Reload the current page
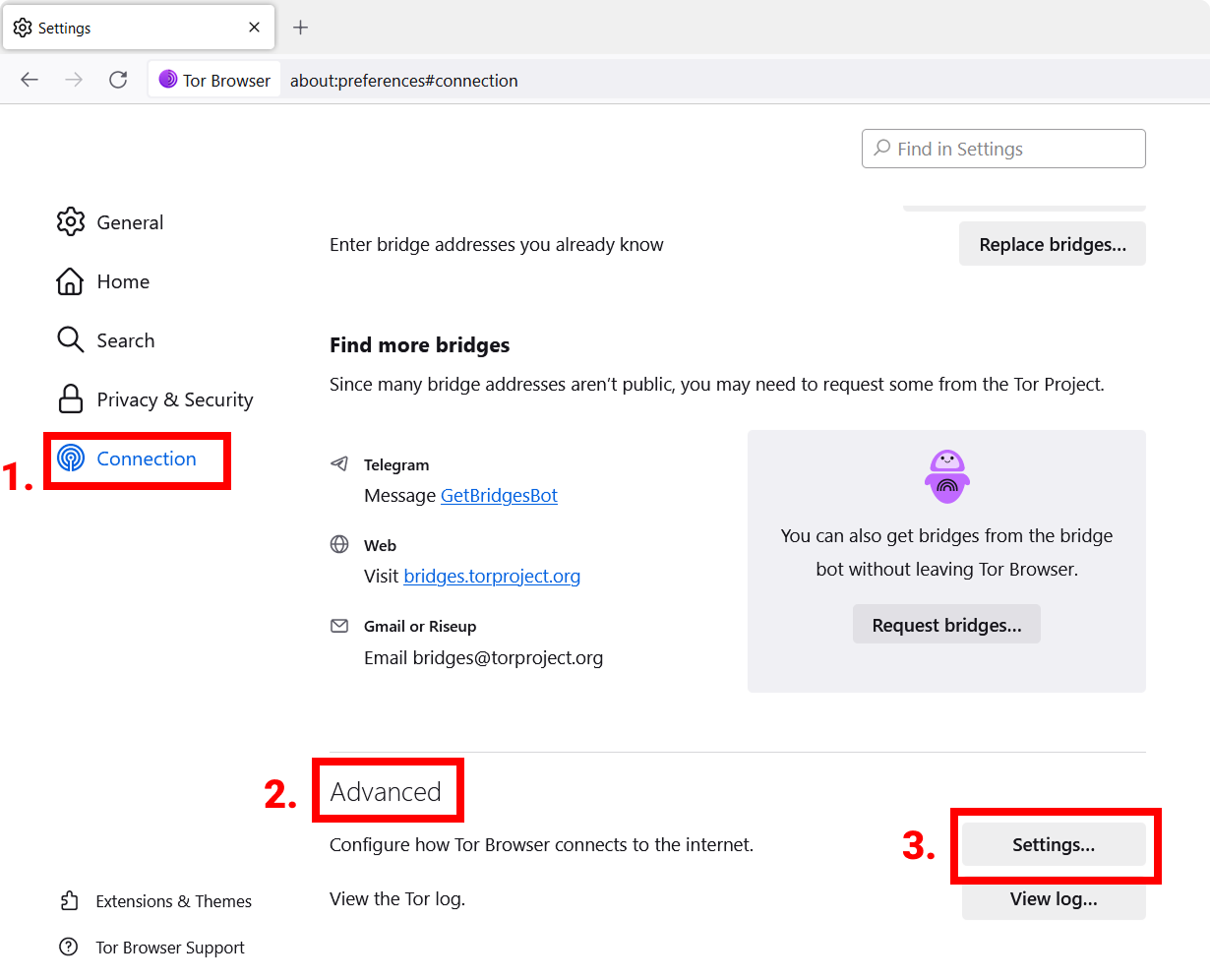 click(x=118, y=80)
